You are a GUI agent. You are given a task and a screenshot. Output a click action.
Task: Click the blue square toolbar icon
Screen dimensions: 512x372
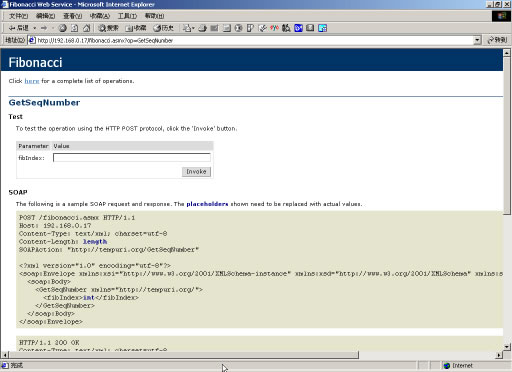298,28
